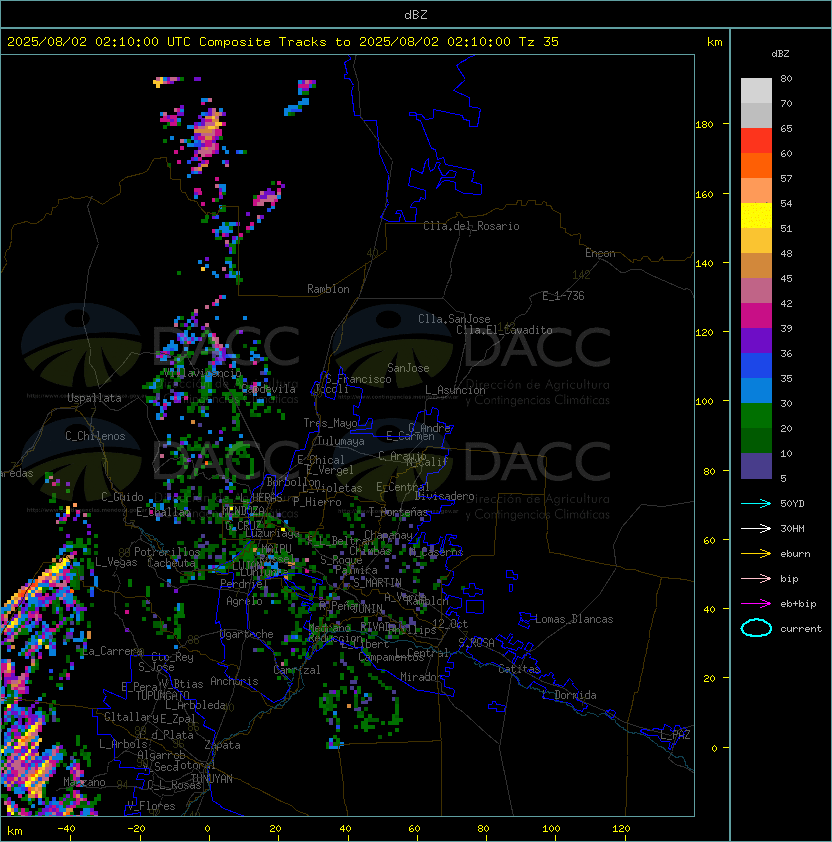Click the 'Clla.SanJose' place label
832x842 pixels.
tap(454, 318)
